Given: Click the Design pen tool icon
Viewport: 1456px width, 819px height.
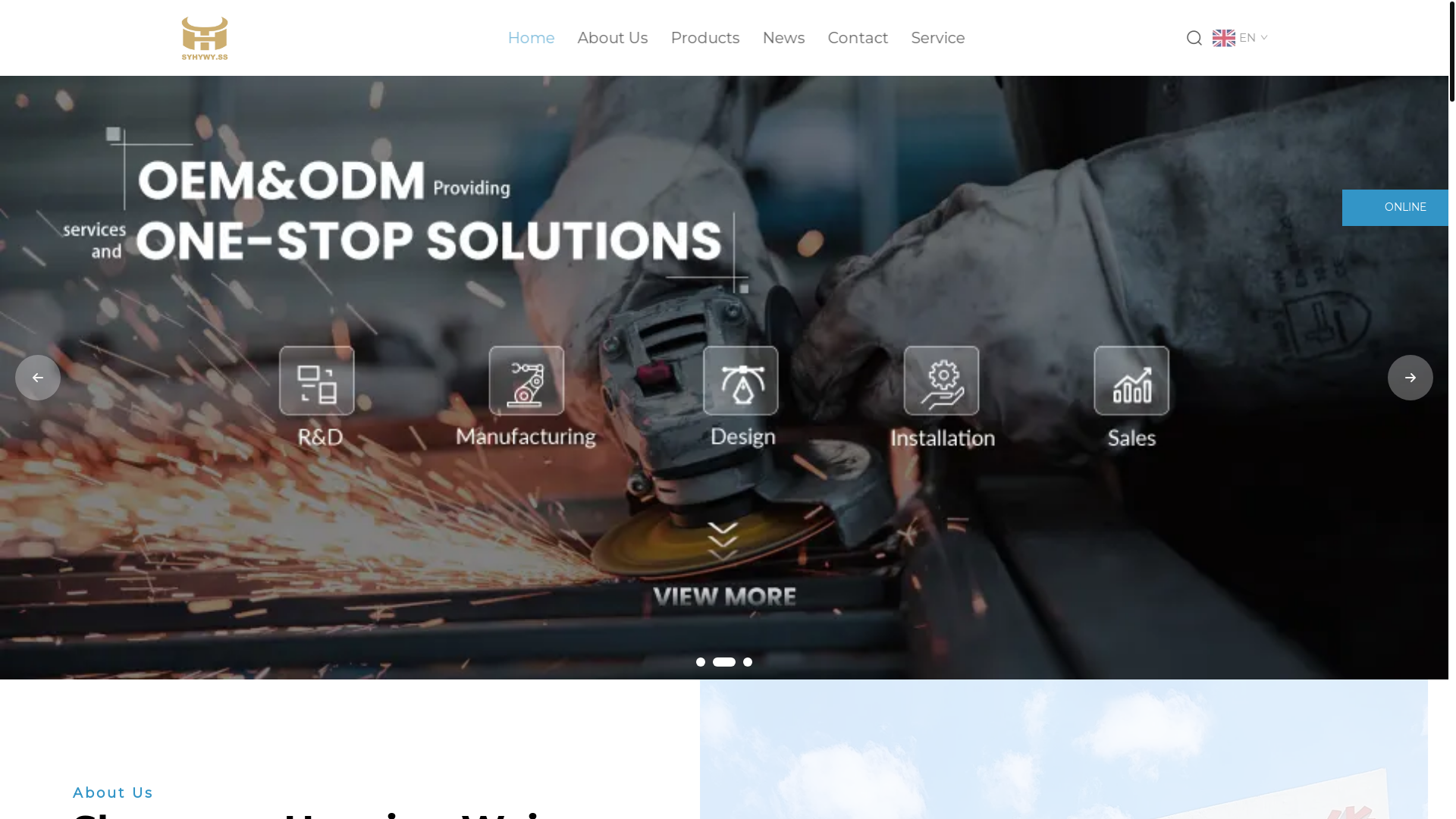Looking at the screenshot, I should click(741, 381).
